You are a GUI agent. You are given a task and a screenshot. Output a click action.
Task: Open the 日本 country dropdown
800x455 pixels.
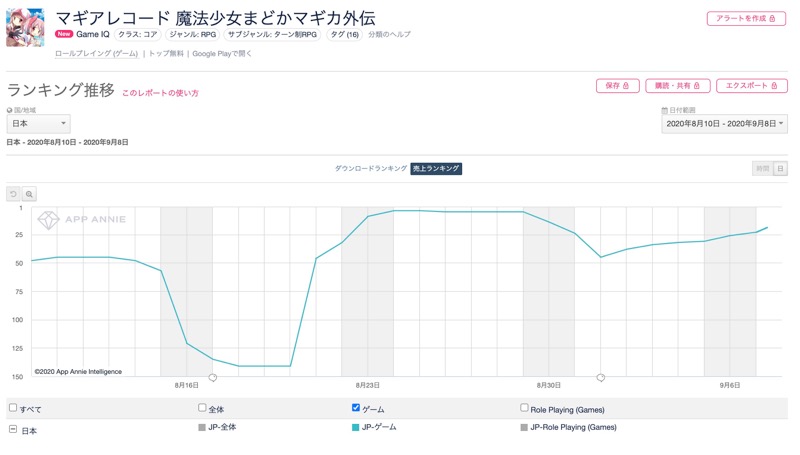(38, 123)
